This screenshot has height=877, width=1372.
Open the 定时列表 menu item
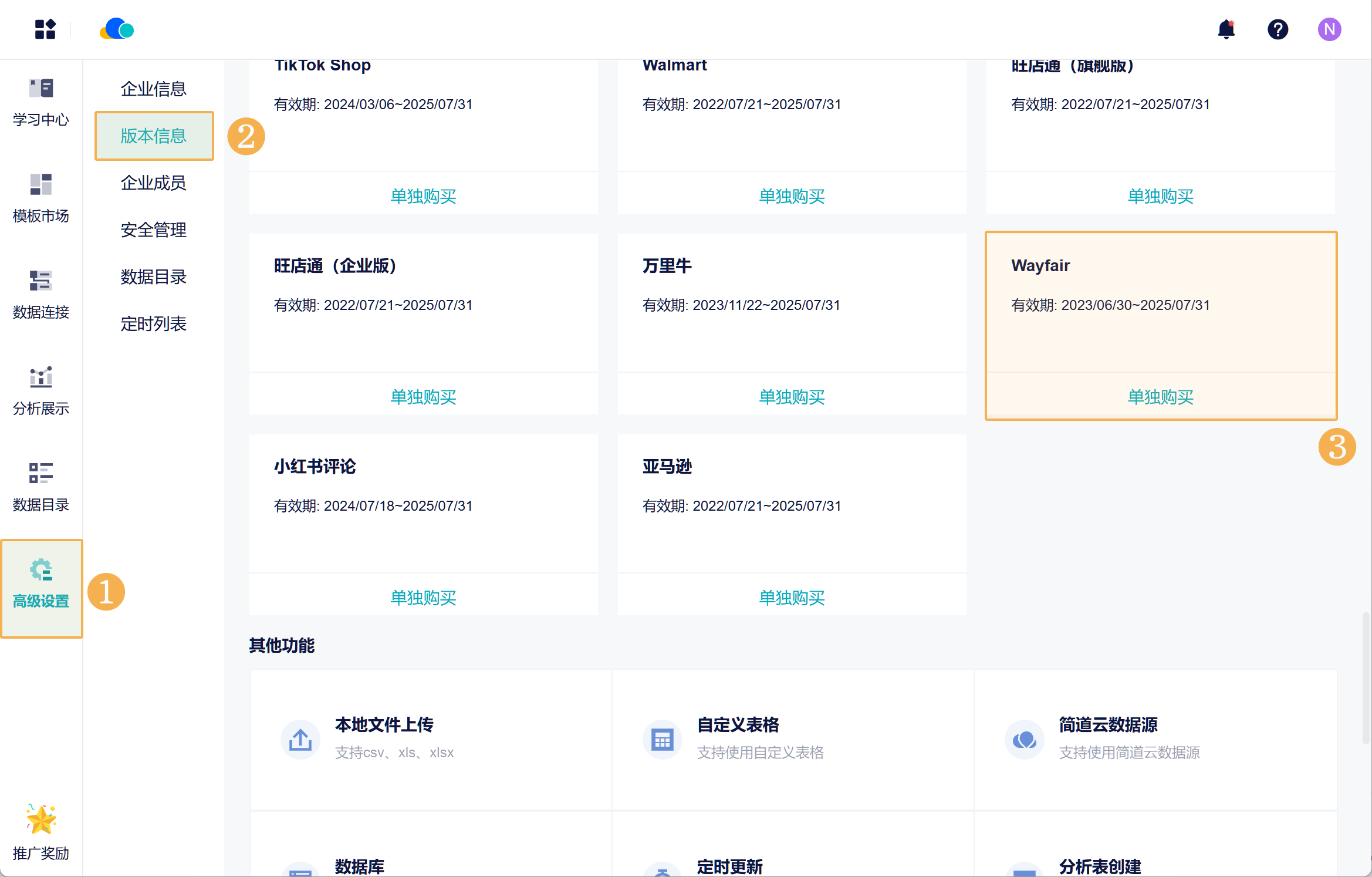(153, 324)
